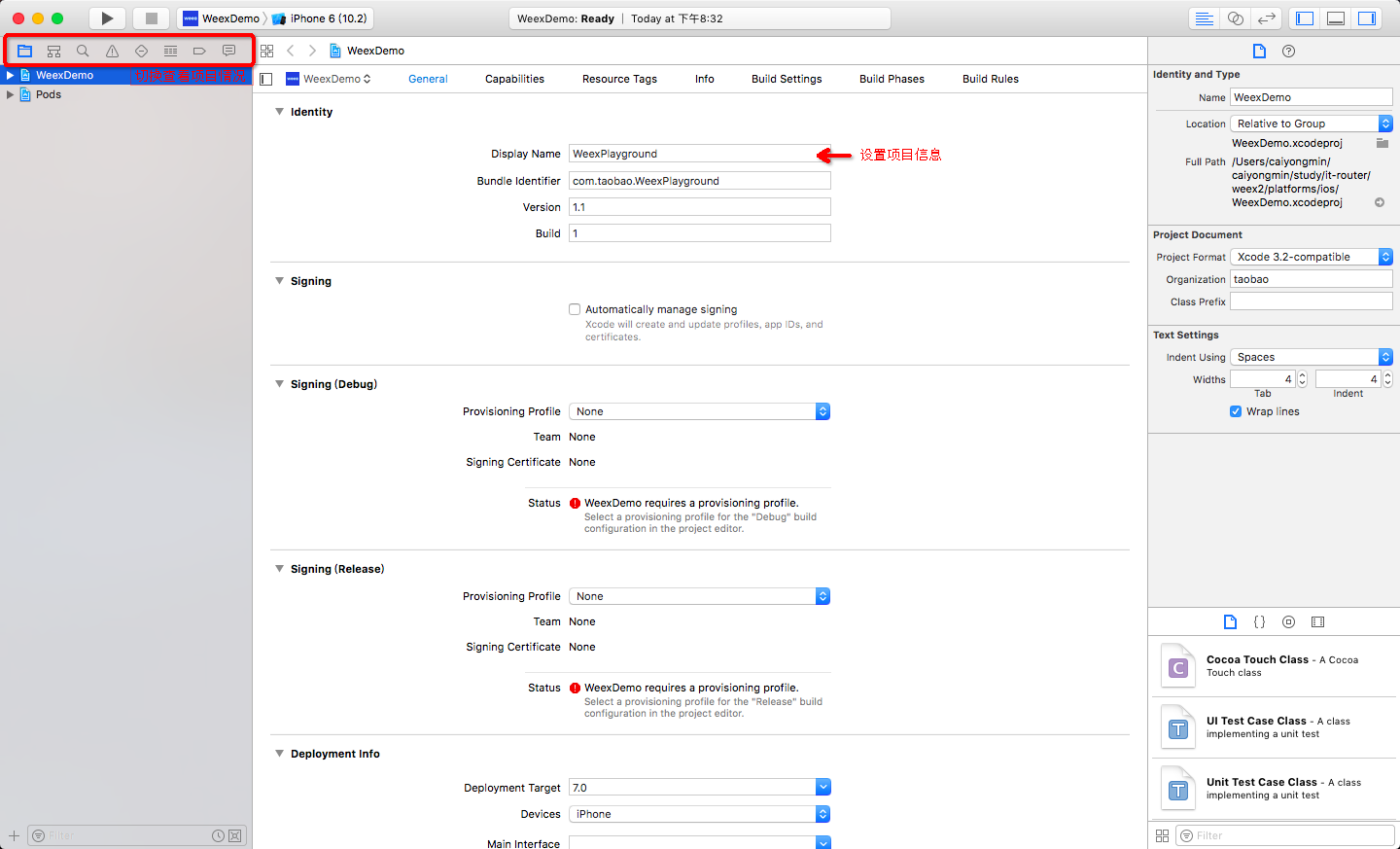Hide the utilities panel

pyautogui.click(x=1367, y=18)
